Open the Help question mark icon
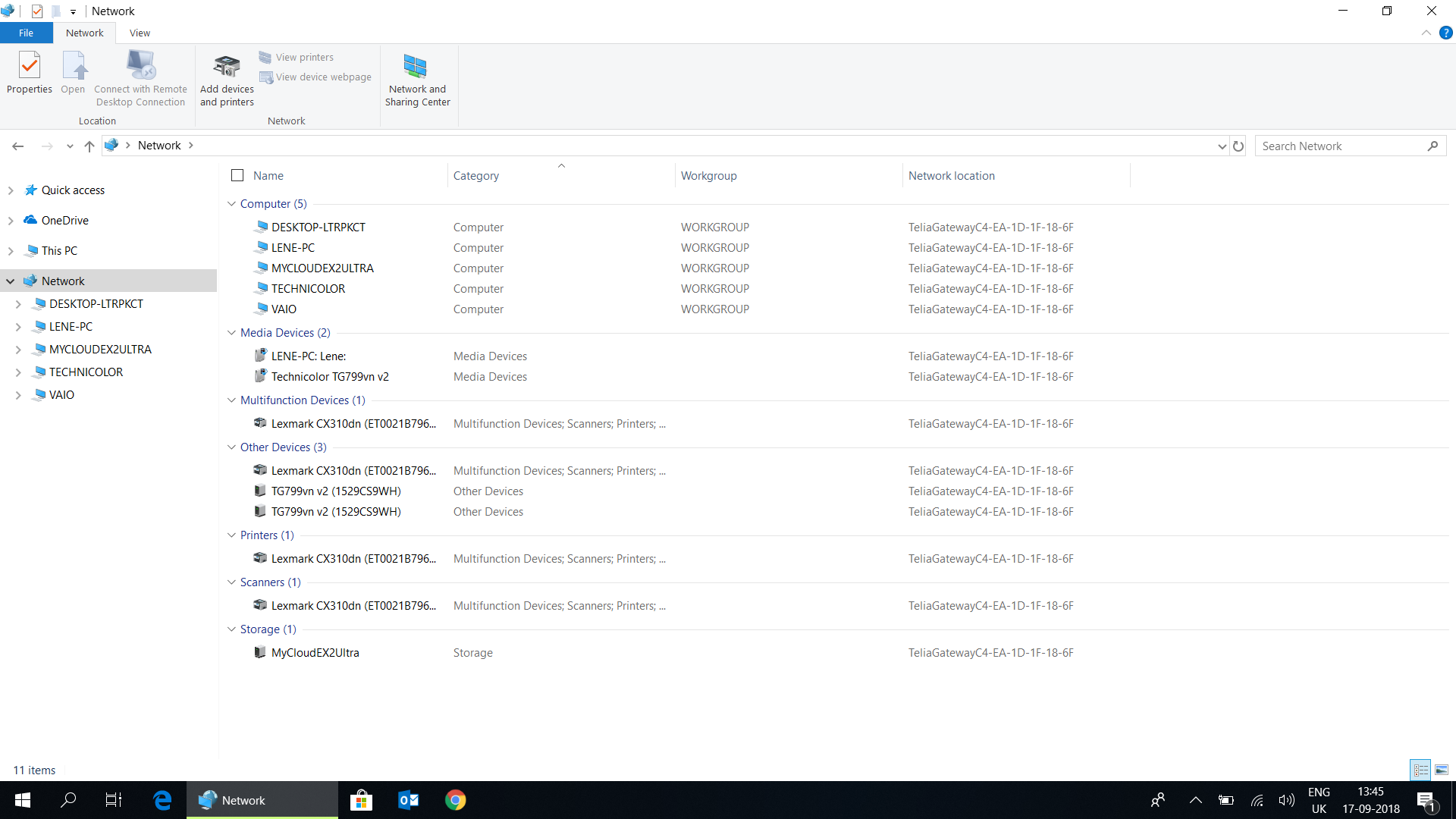This screenshot has height=819, width=1456. point(1445,33)
